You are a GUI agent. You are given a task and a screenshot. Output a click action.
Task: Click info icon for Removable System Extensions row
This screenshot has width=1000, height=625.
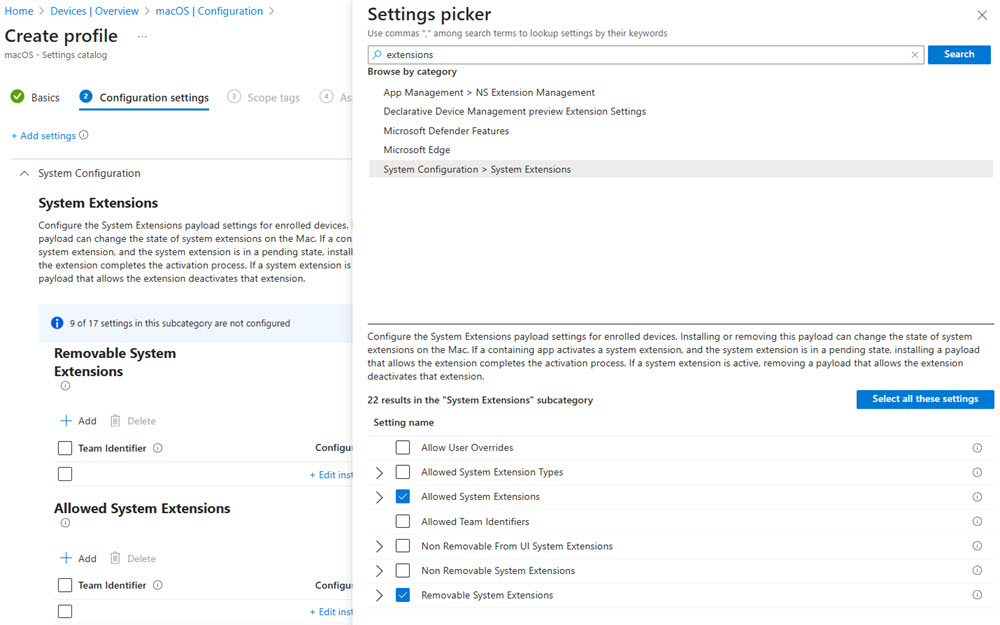pyautogui.click(x=977, y=596)
